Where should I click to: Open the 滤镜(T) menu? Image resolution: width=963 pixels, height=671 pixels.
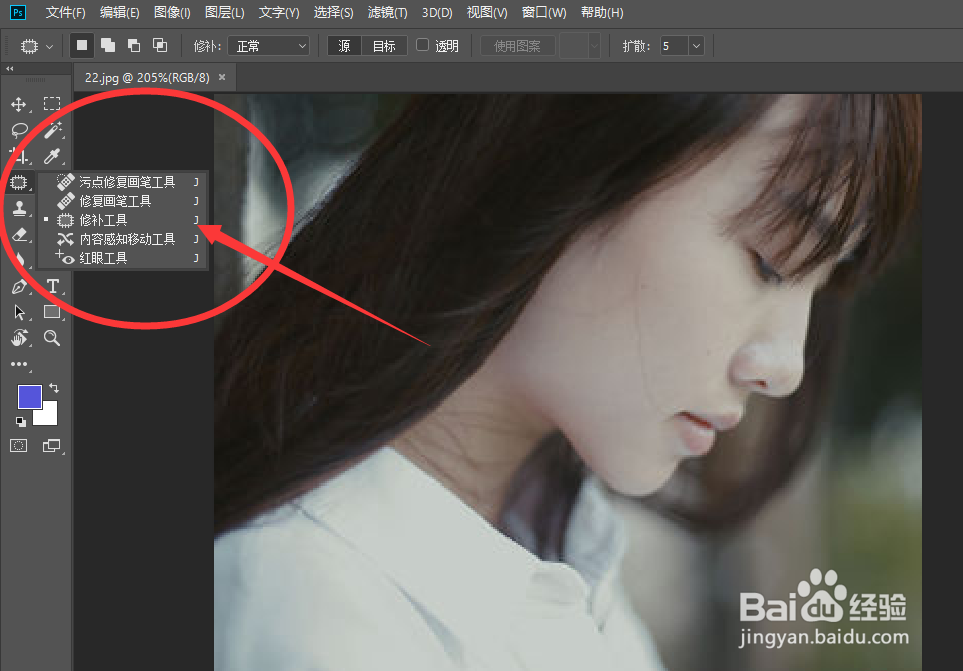pyautogui.click(x=388, y=12)
